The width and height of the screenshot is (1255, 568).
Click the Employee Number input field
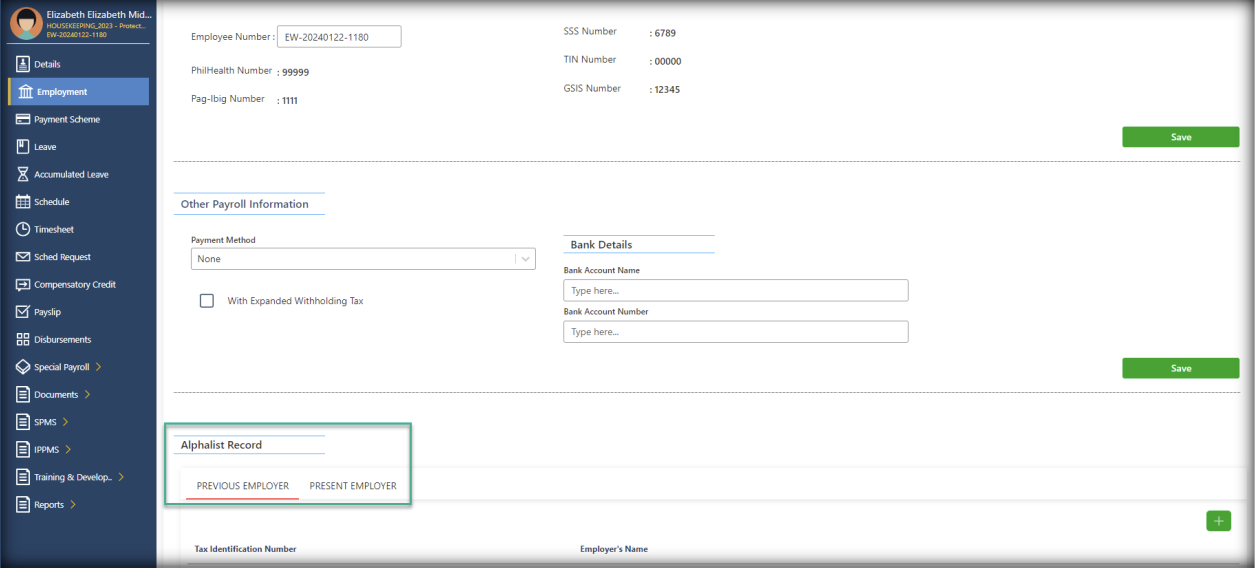click(338, 37)
